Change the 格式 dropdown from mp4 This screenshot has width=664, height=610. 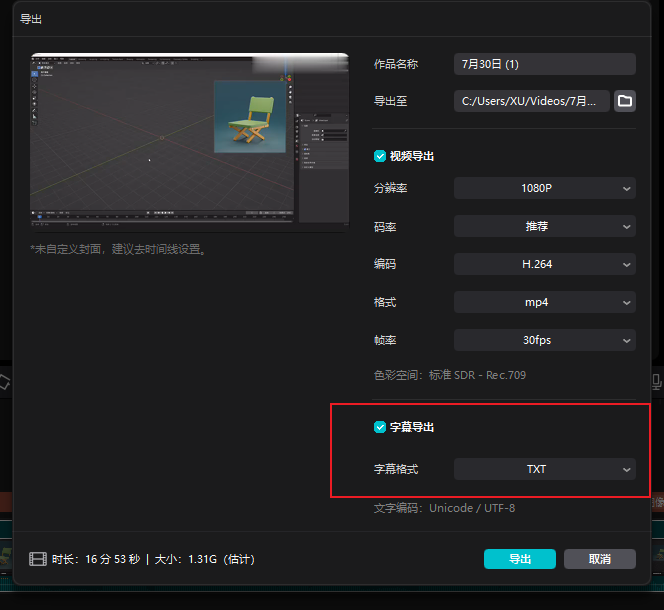click(544, 302)
